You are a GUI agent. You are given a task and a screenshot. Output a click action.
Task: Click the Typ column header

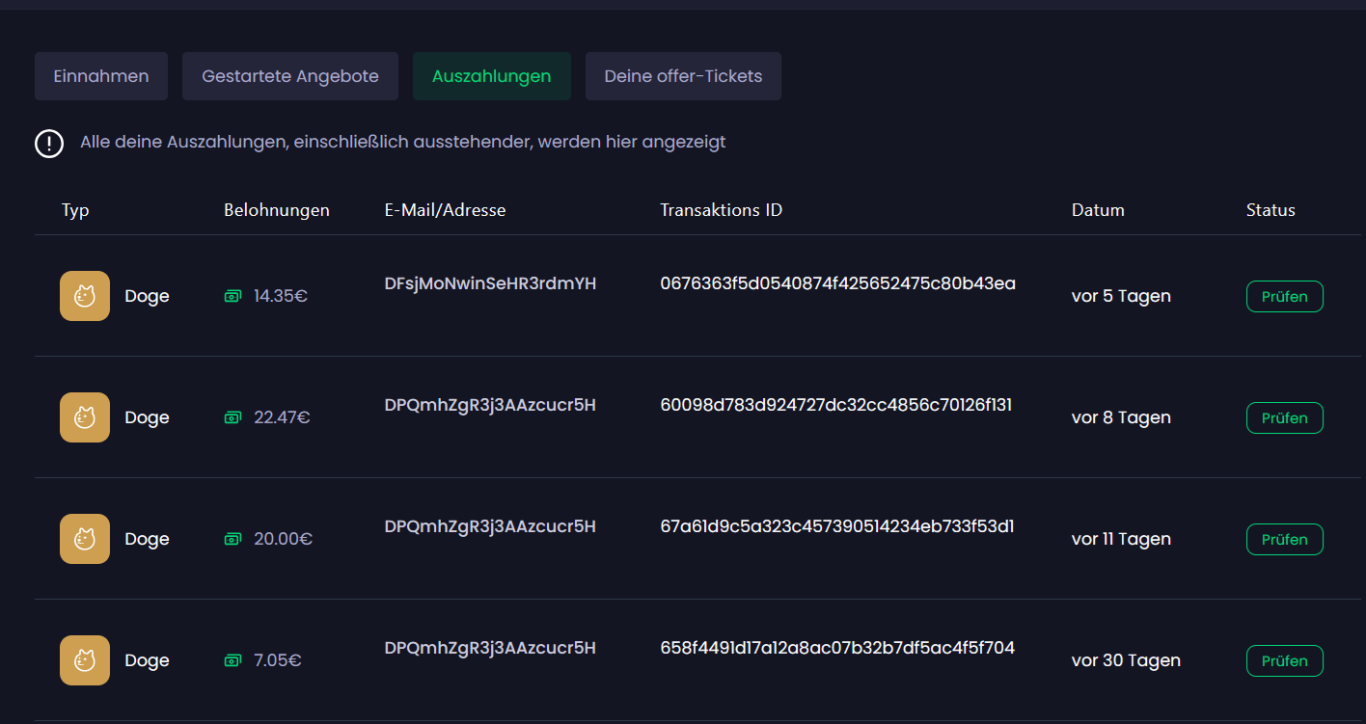75,211
